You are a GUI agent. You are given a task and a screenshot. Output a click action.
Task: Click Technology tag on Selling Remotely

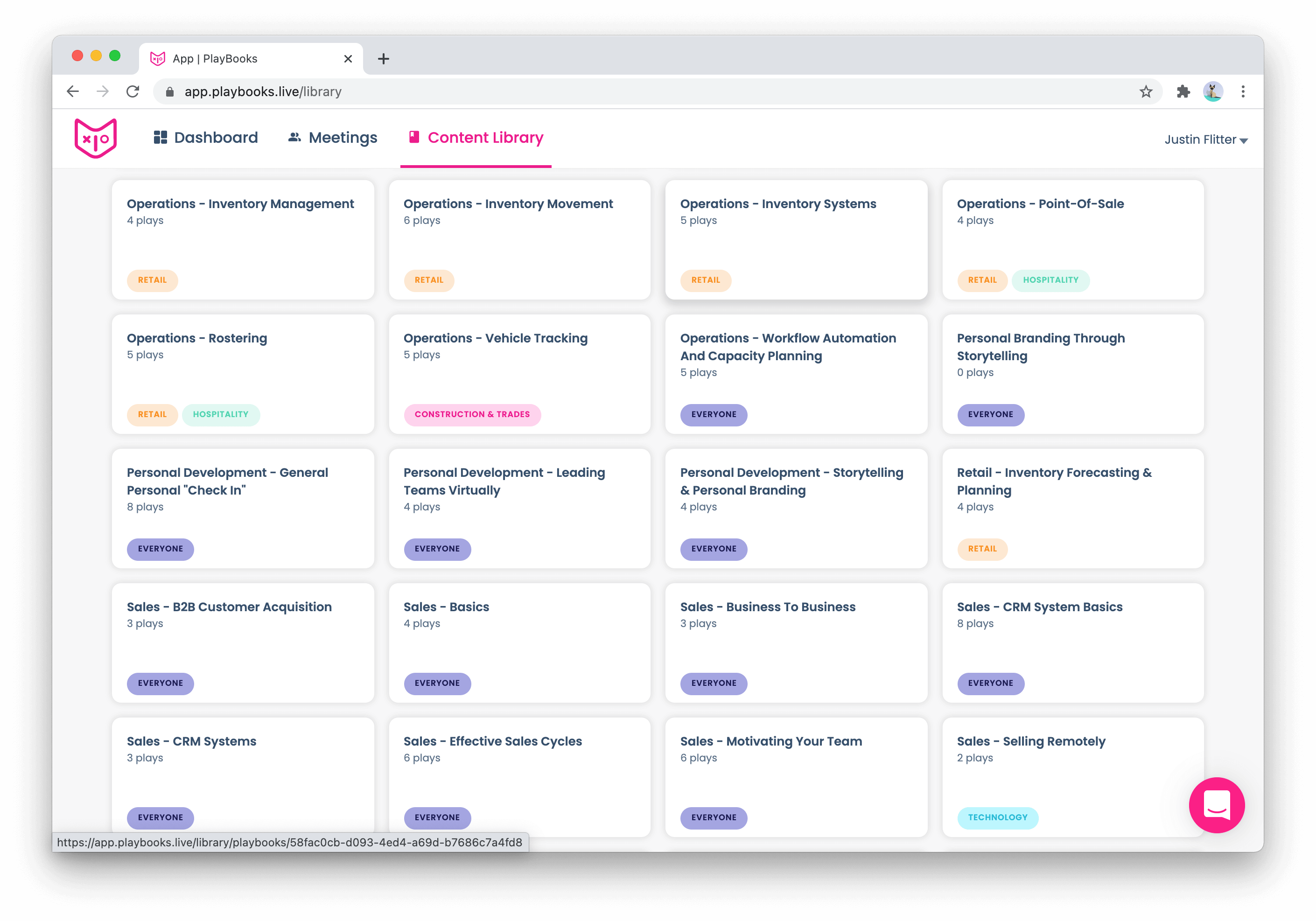coord(997,817)
